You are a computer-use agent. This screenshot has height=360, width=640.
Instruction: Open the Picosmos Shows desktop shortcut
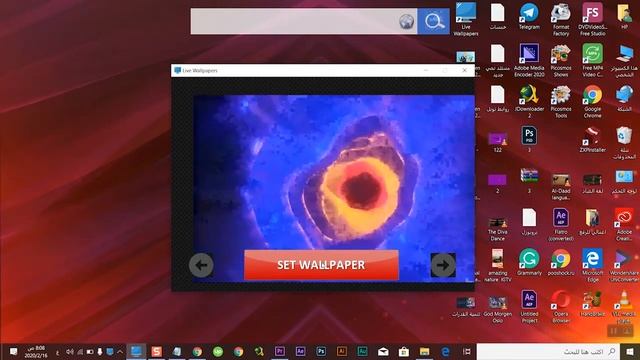pyautogui.click(x=561, y=60)
